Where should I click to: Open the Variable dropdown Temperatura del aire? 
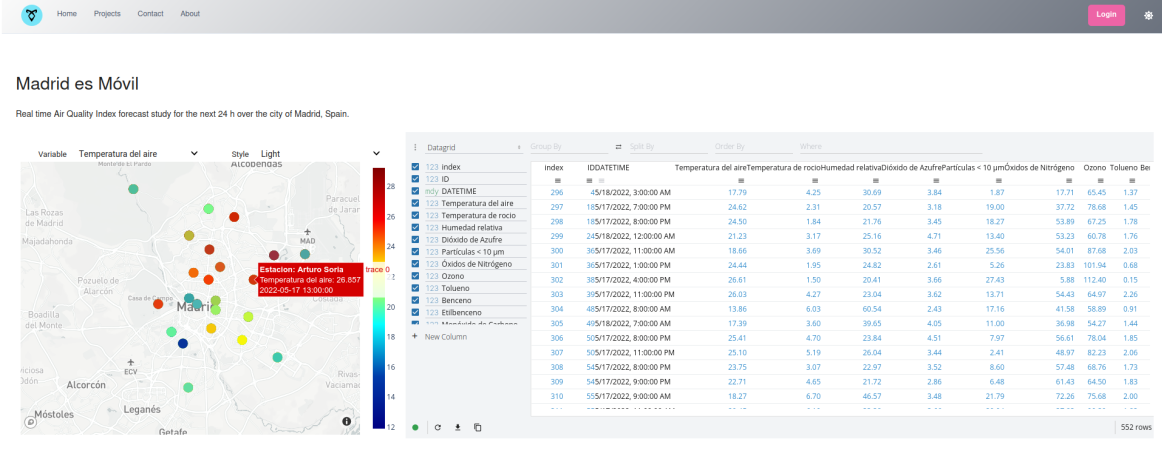point(138,153)
